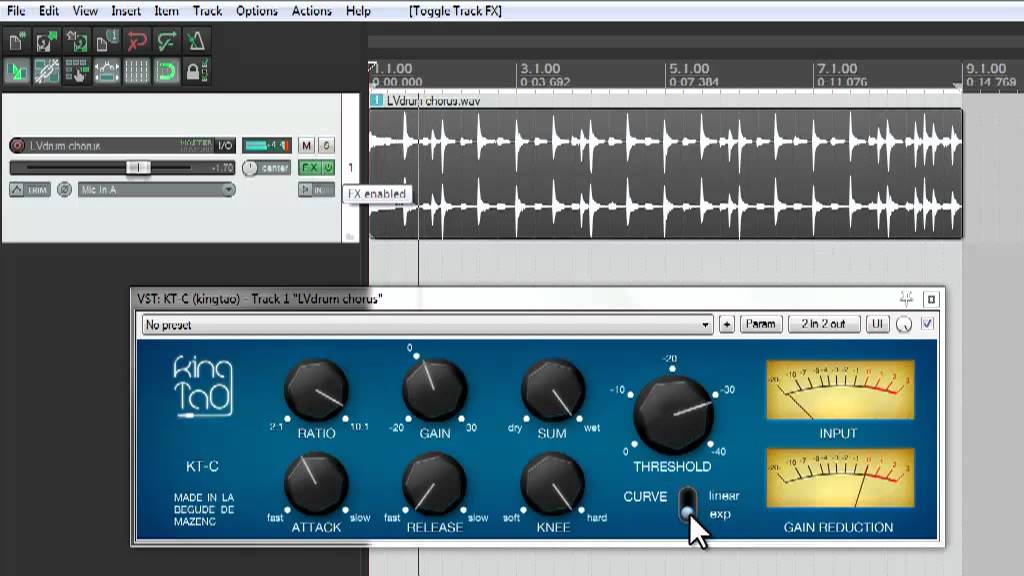Screen dimensions: 1024x576
Task: Open the Item menu
Action: click(x=166, y=10)
